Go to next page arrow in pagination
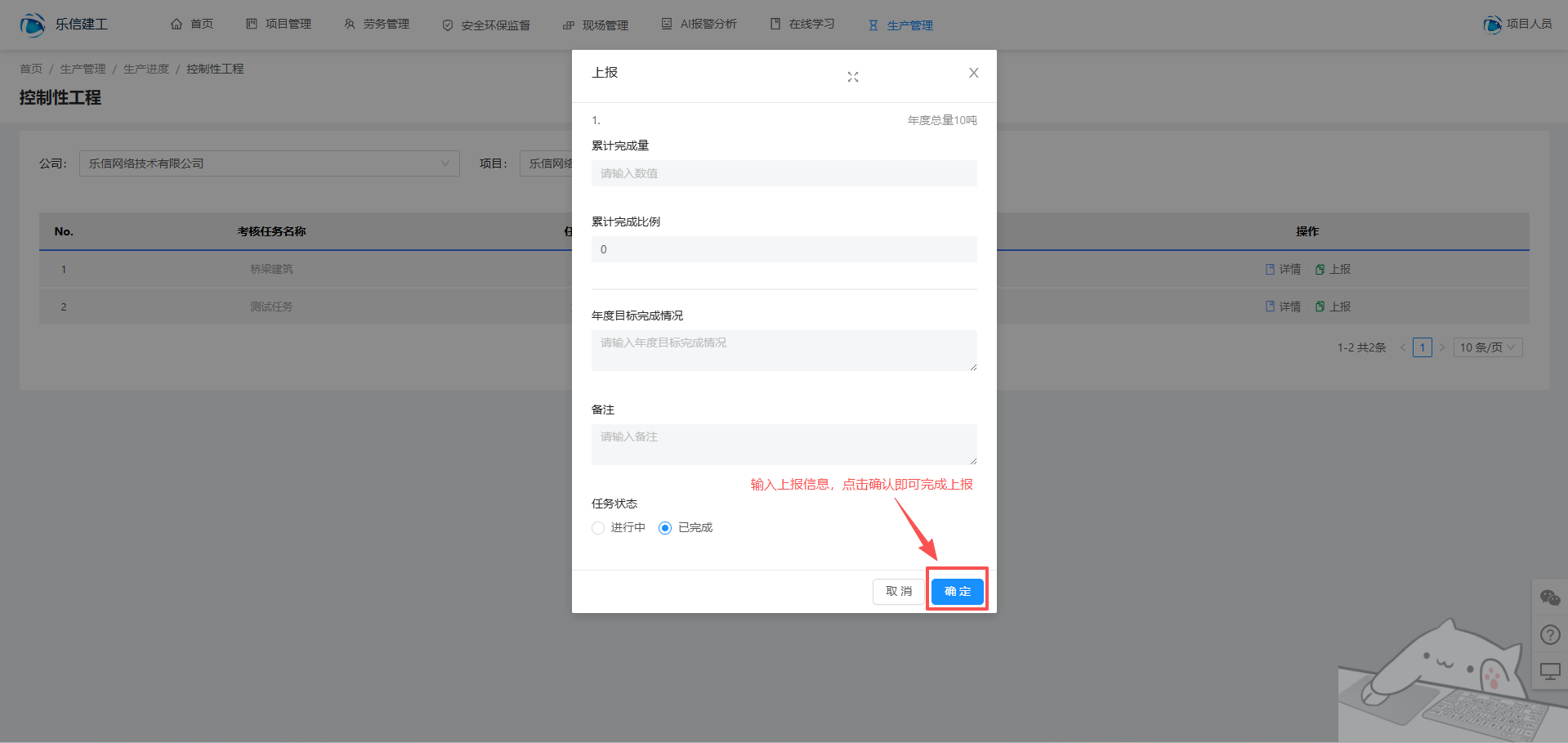This screenshot has width=1568, height=743. pos(1442,347)
